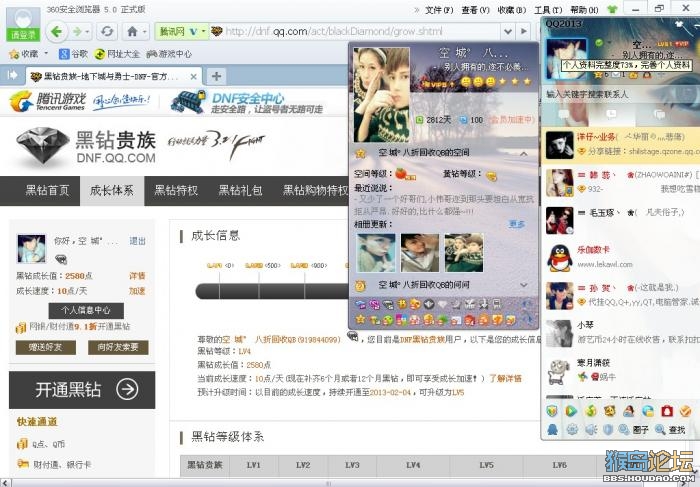The width and height of the screenshot is (700, 487).
Task: Open the 工具(T) menu
Action: click(x=548, y=9)
